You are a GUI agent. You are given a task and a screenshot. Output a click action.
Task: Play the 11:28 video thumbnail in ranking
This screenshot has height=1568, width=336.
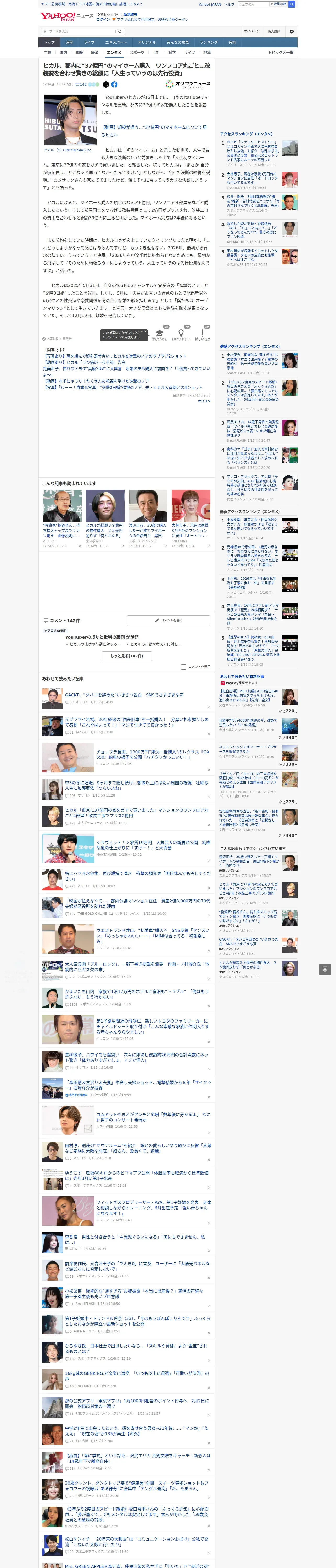290,526
